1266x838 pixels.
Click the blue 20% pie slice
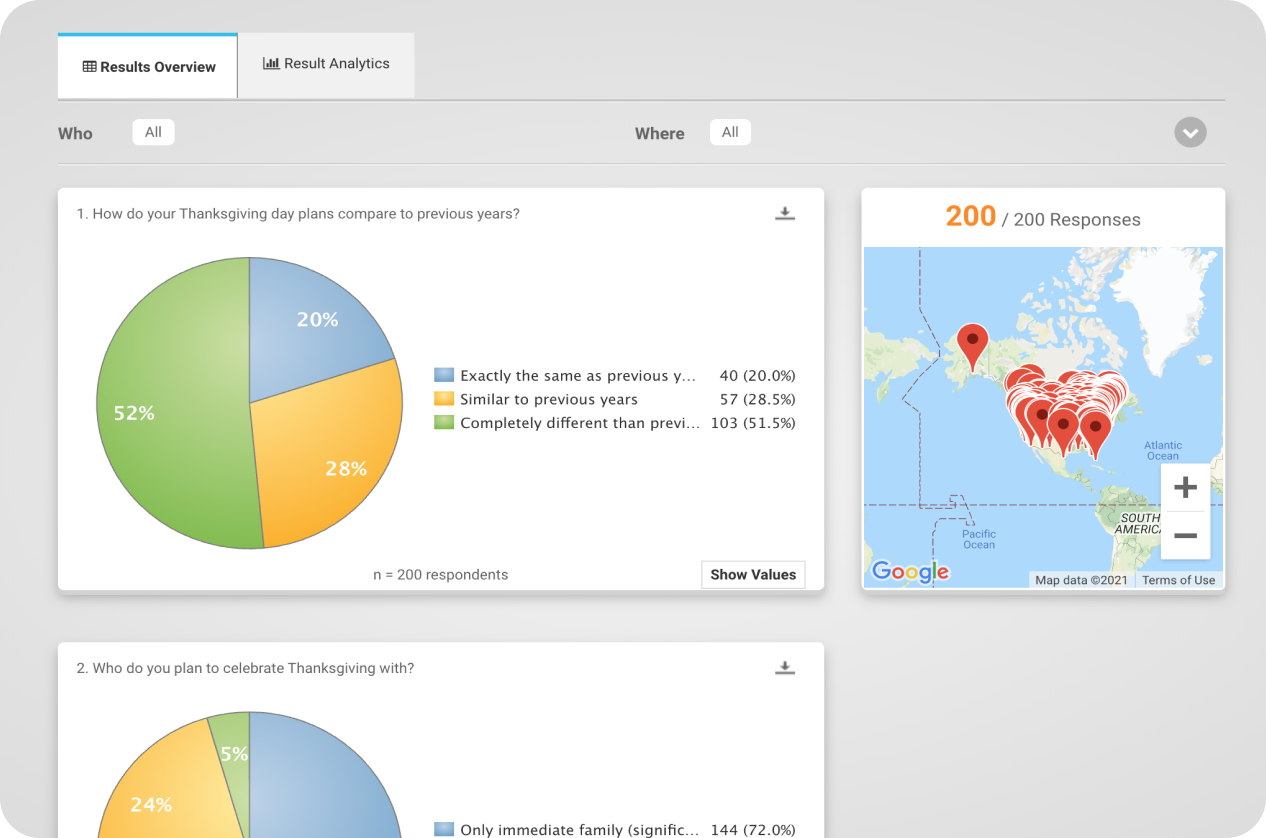coord(316,320)
